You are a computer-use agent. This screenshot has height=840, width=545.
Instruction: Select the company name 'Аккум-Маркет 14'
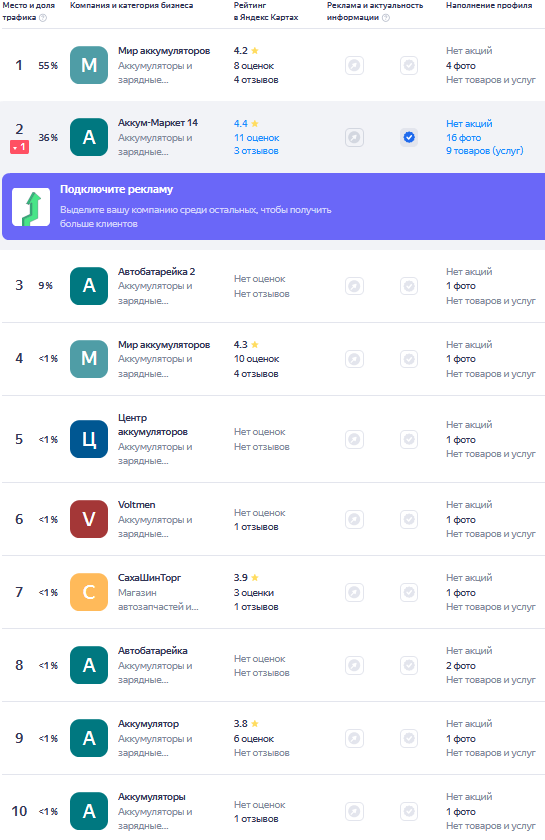coord(158,123)
